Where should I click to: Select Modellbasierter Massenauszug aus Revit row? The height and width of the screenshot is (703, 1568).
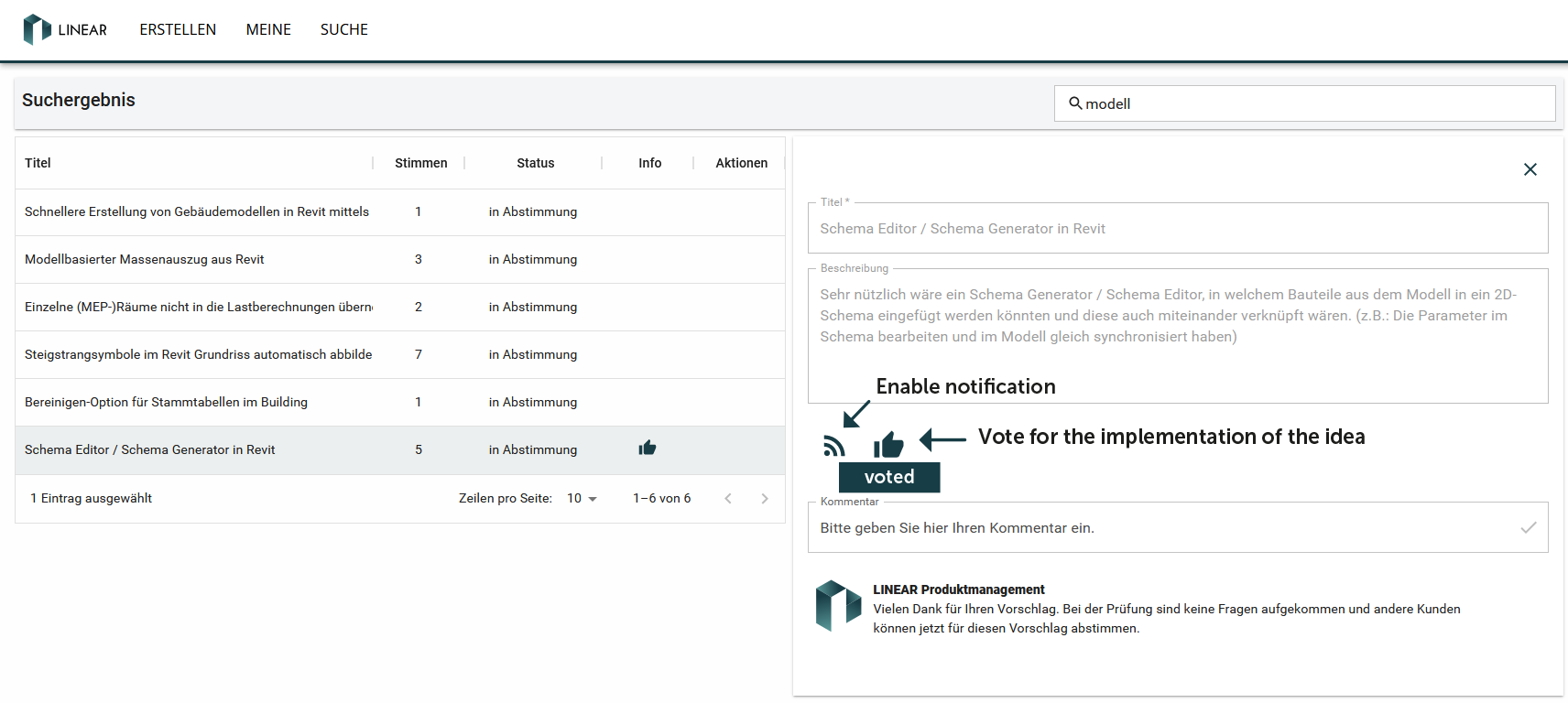point(145,259)
